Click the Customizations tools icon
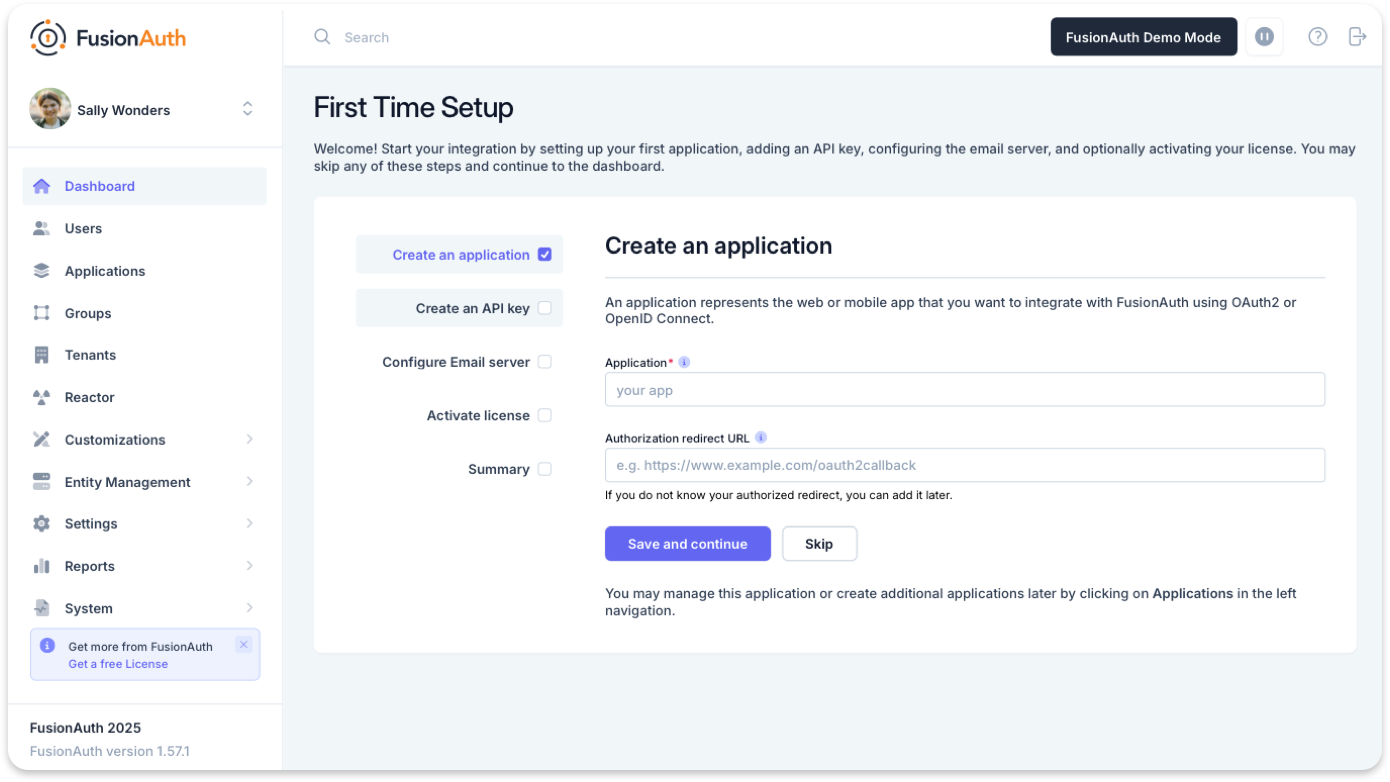 click(x=41, y=439)
